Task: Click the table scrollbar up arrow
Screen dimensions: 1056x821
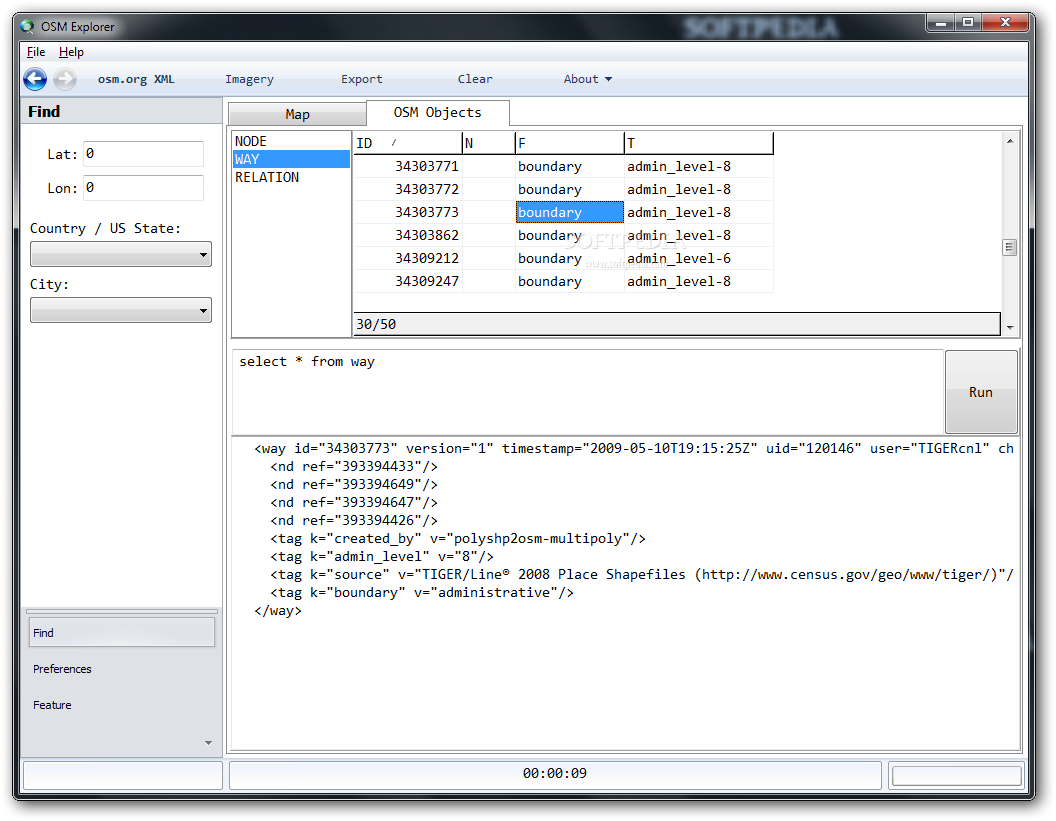Action: (x=1010, y=141)
